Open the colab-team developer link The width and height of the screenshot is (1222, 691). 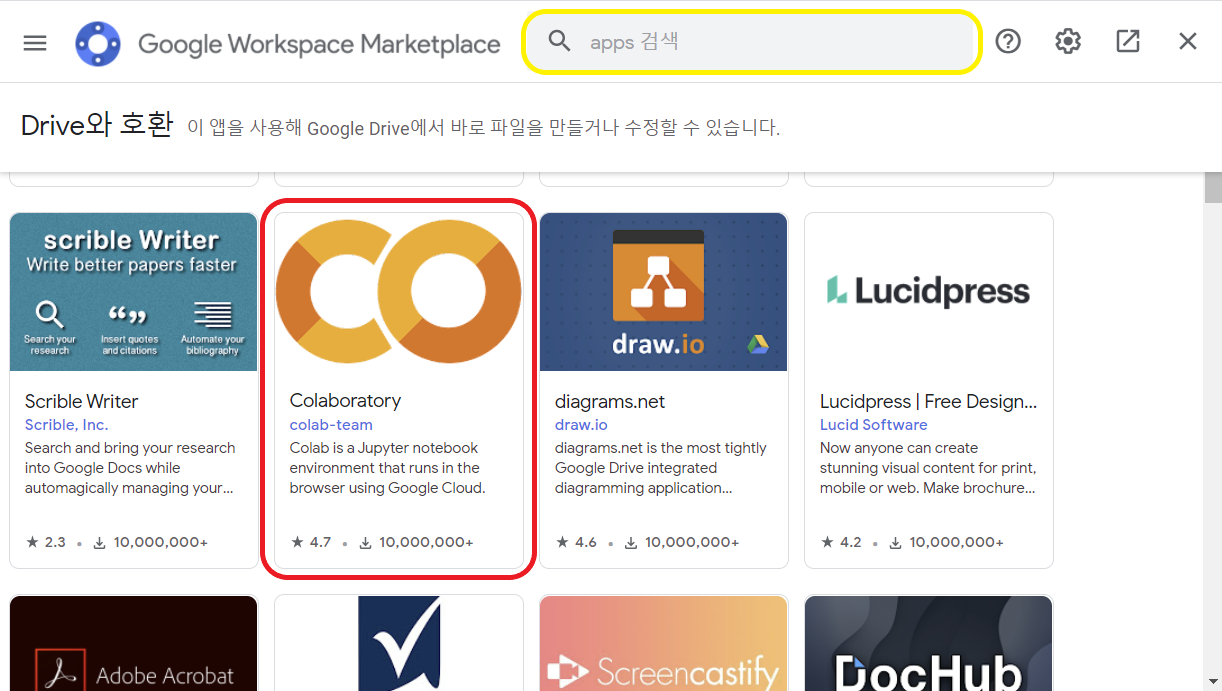point(331,424)
